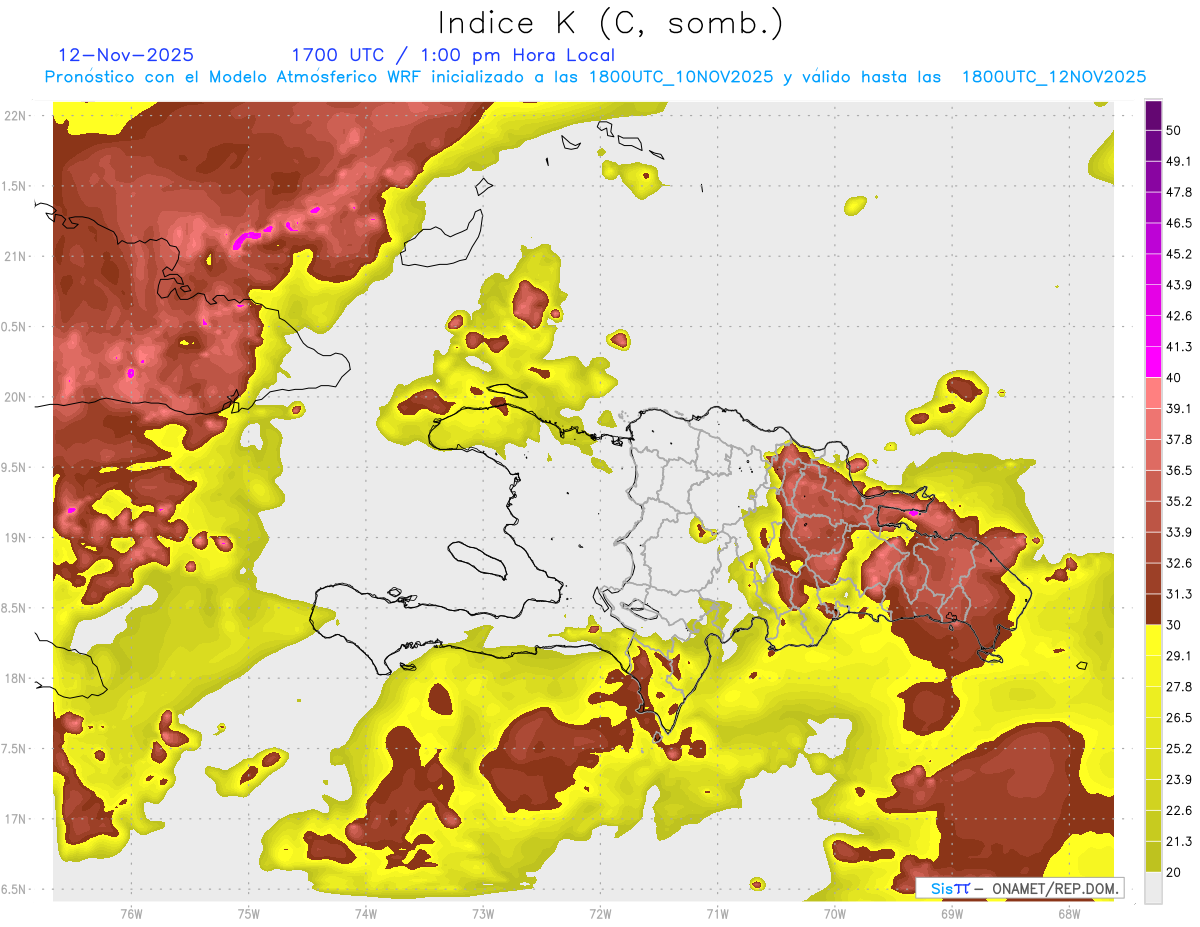The height and width of the screenshot is (927, 1200).
Task: Pick the legend swatch between 30 and 31.3
Action: 1154,609
